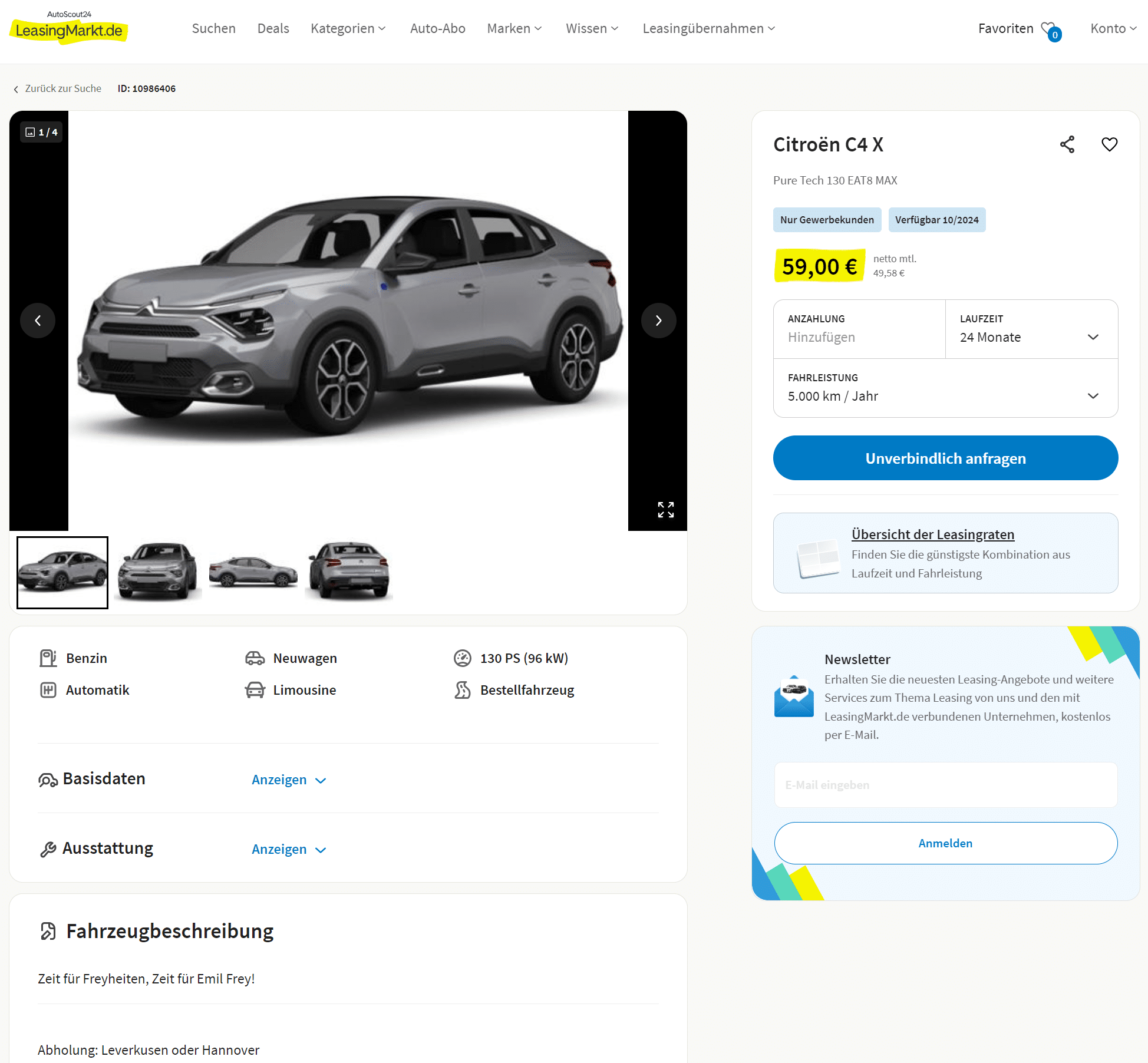Click the Limousine body type icon

click(x=255, y=690)
